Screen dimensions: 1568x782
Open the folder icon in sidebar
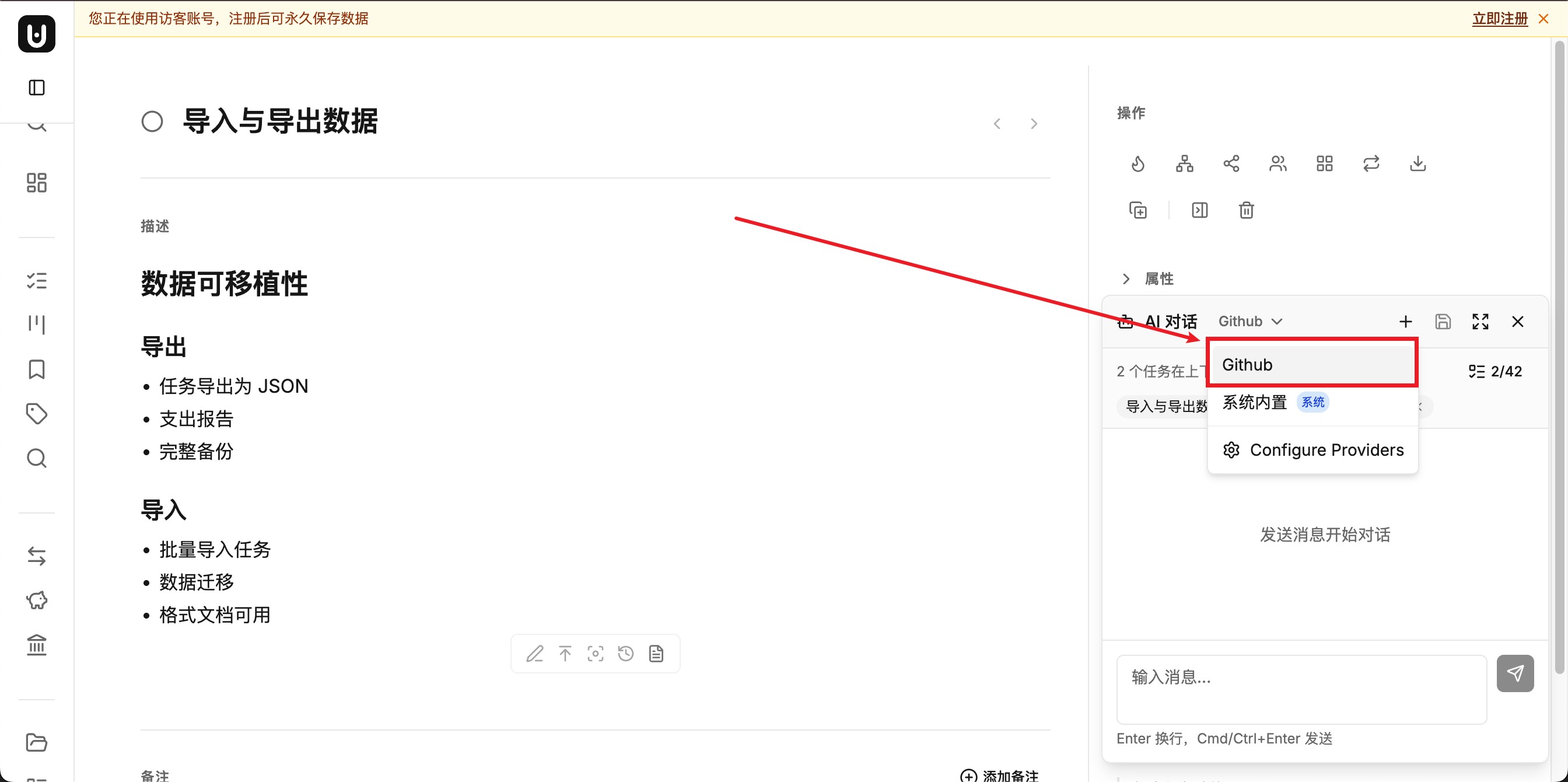click(37, 742)
